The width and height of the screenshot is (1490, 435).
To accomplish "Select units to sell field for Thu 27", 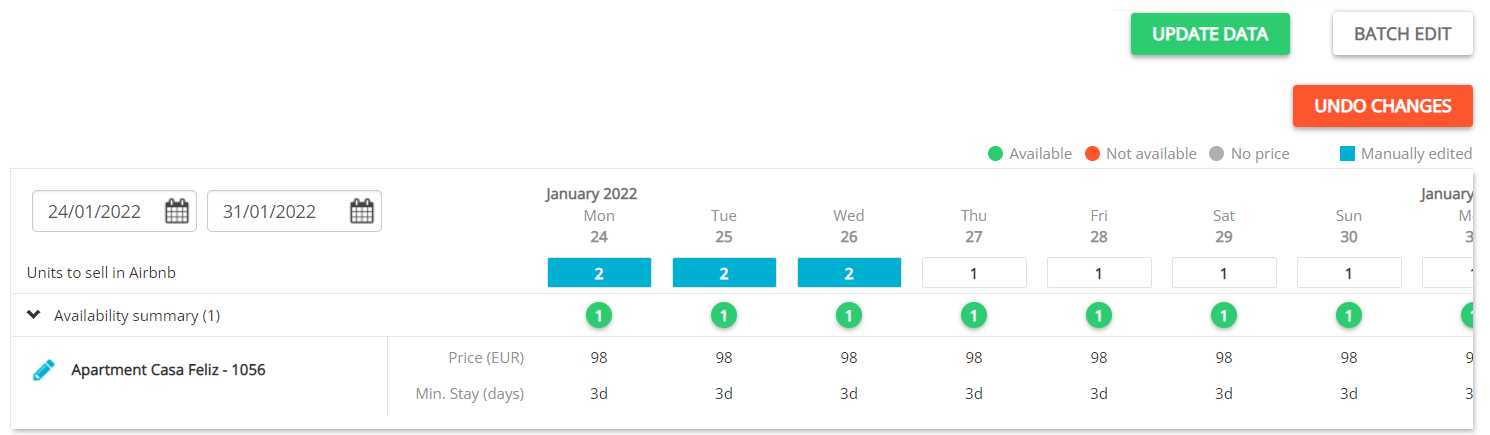I will point(974,273).
